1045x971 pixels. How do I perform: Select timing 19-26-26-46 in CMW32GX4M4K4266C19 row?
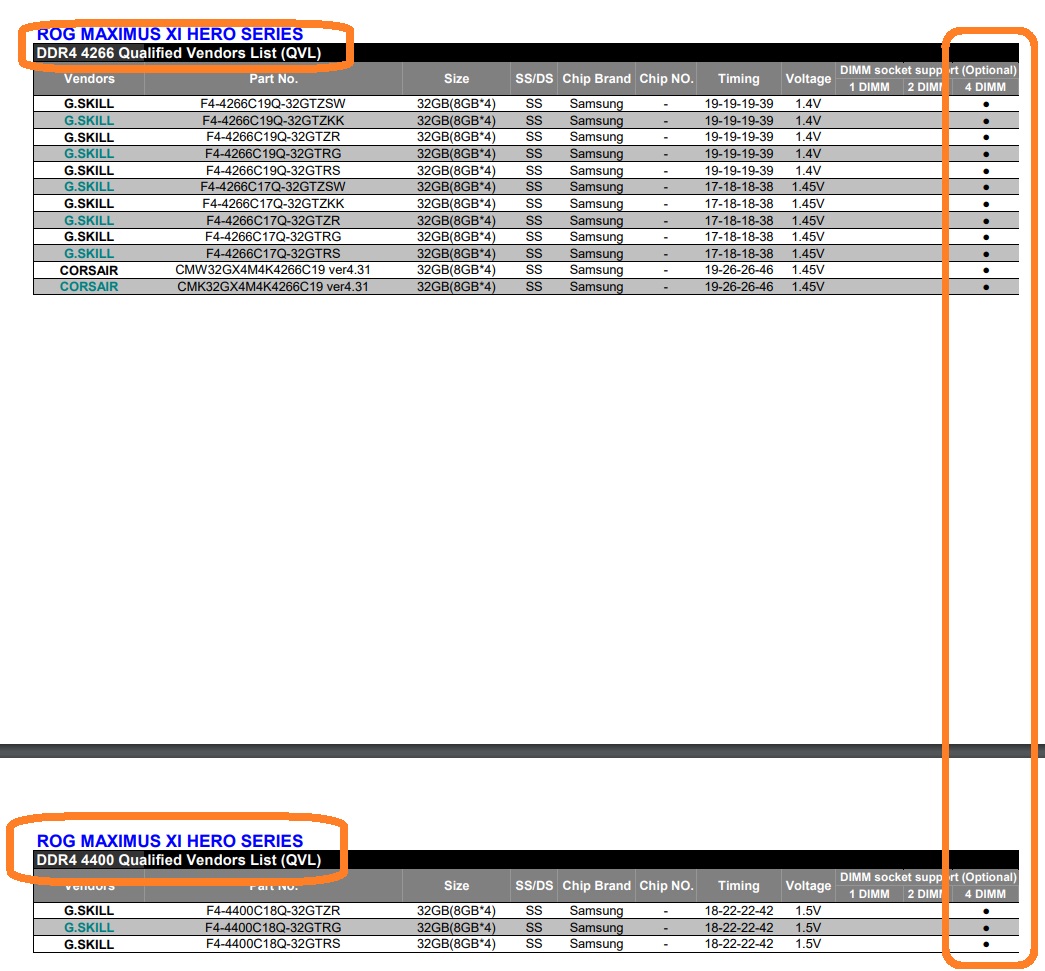click(739, 270)
